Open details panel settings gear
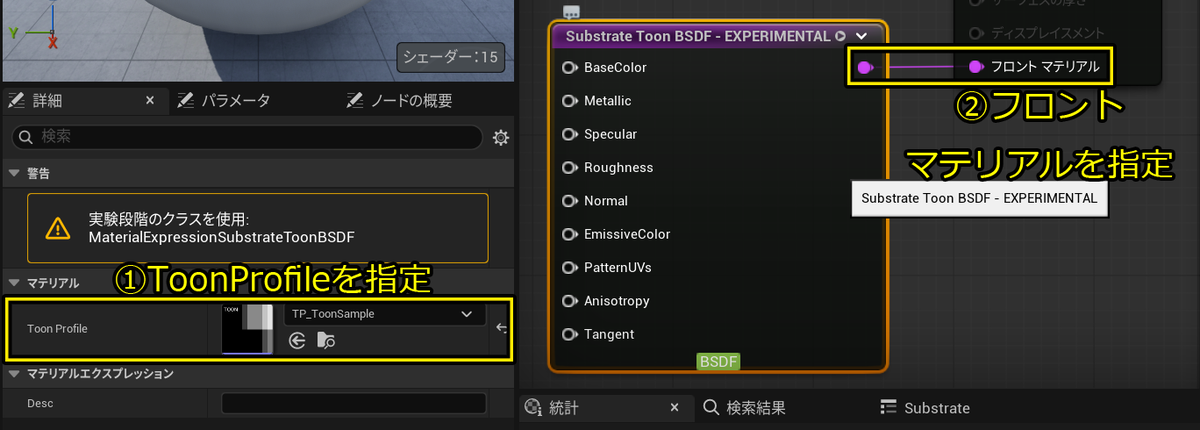The height and width of the screenshot is (430, 1200). 501,137
